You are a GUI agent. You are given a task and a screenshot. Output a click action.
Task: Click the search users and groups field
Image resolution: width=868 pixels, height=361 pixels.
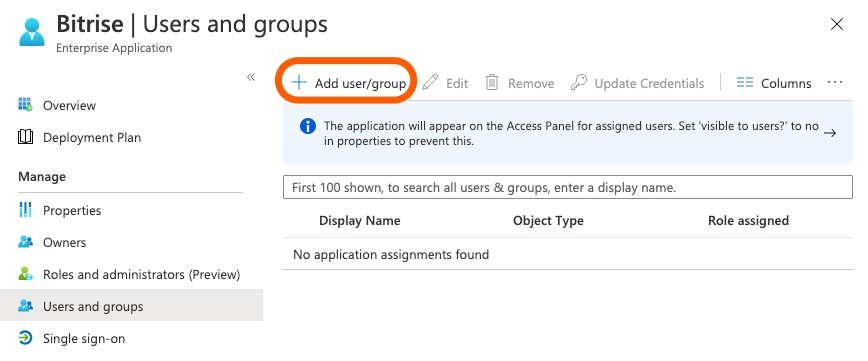tap(567, 188)
